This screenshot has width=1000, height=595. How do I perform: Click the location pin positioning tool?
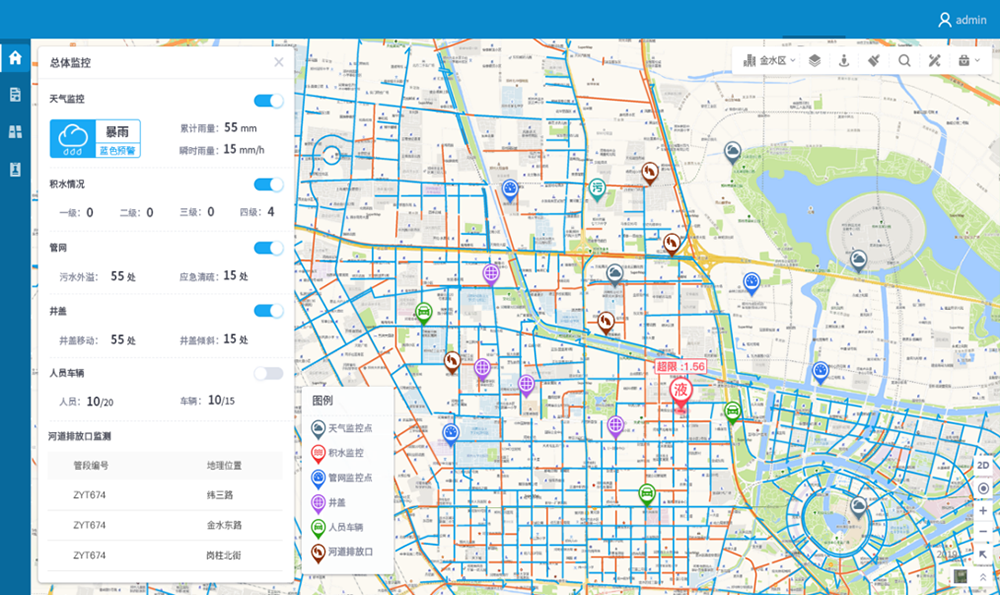point(844,61)
